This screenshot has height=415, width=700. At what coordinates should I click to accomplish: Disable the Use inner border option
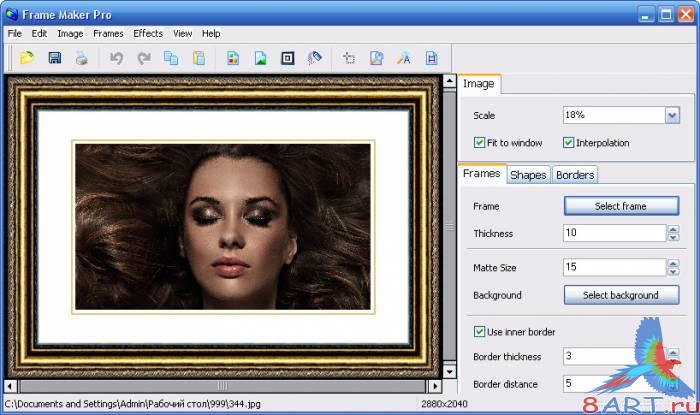pos(479,331)
